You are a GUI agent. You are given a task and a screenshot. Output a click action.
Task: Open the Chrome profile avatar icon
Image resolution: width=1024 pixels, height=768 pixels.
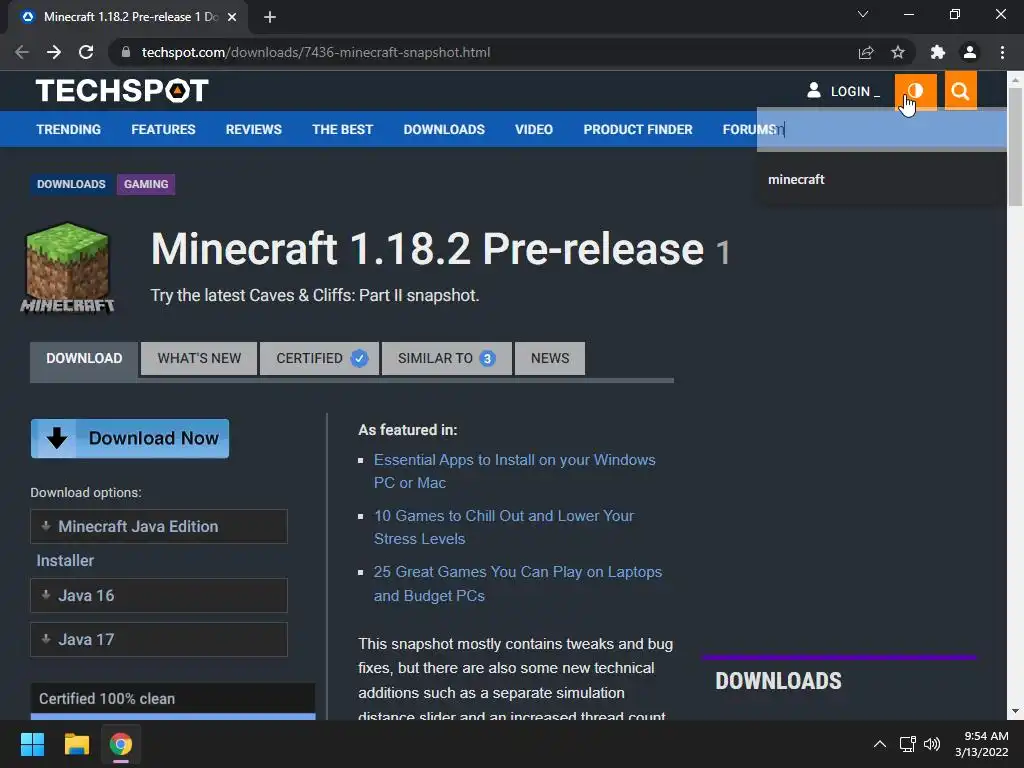[x=970, y=52]
